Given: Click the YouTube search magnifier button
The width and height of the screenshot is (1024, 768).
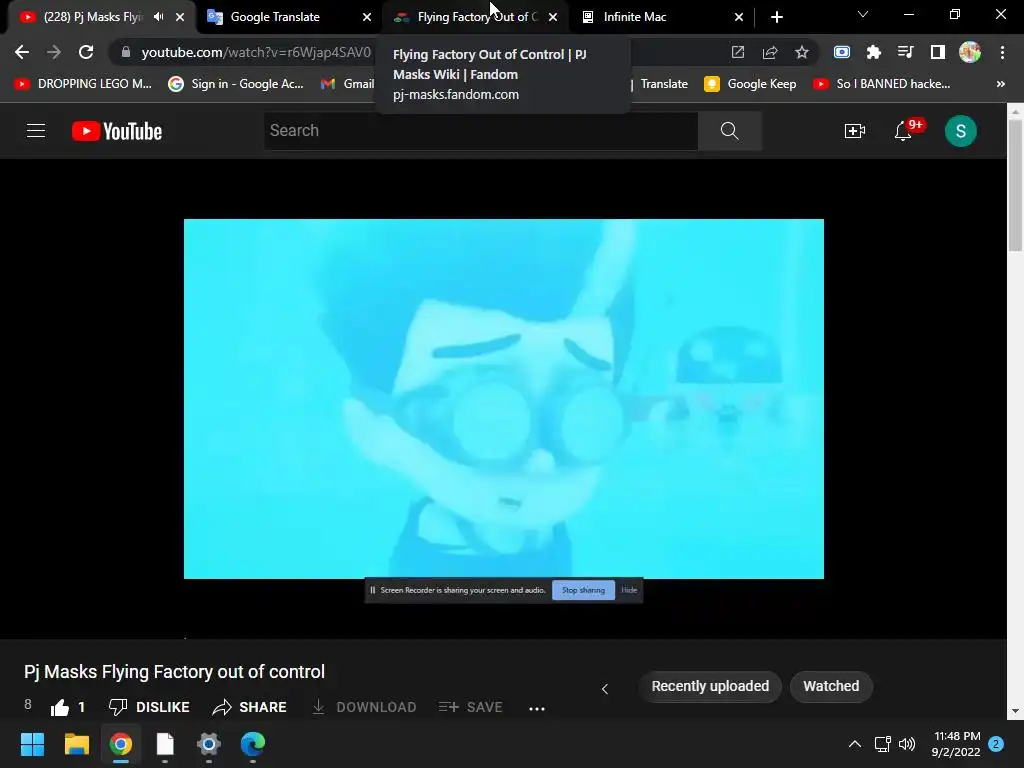Looking at the screenshot, I should point(729,131).
